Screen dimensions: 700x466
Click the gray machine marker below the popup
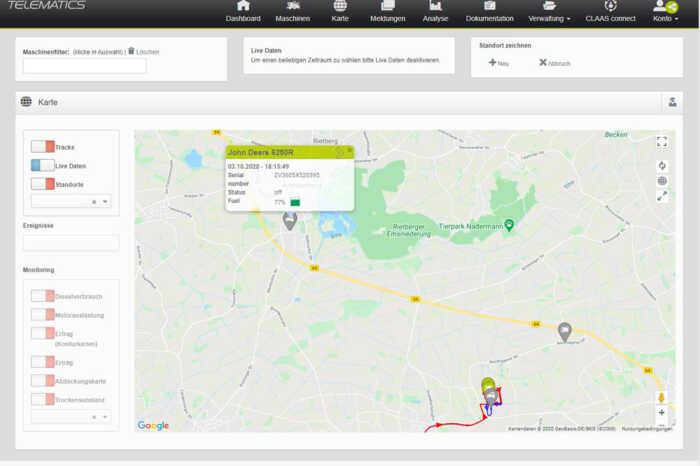[290, 221]
